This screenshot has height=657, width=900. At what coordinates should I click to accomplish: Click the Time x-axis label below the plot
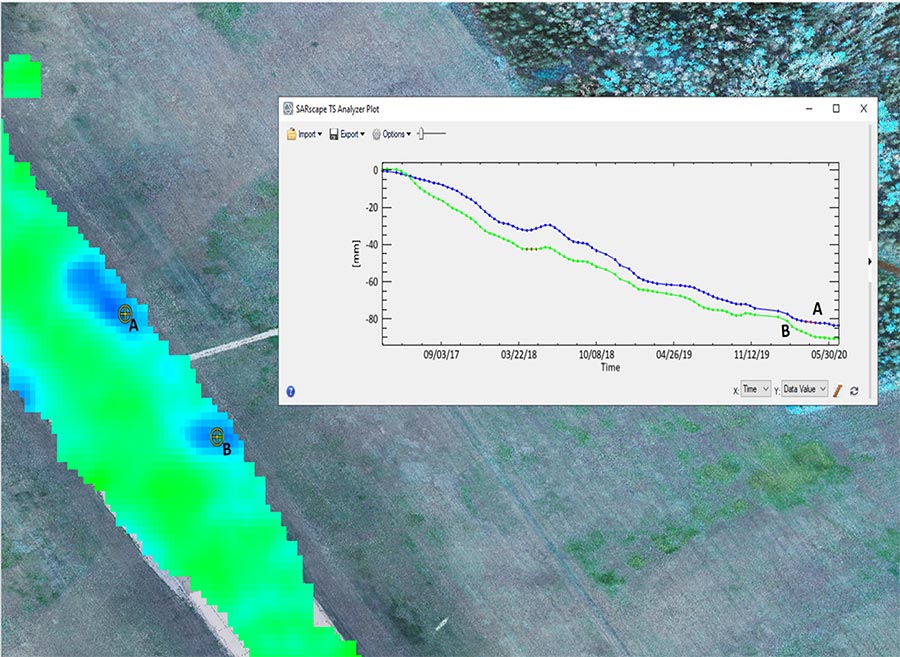(x=610, y=367)
